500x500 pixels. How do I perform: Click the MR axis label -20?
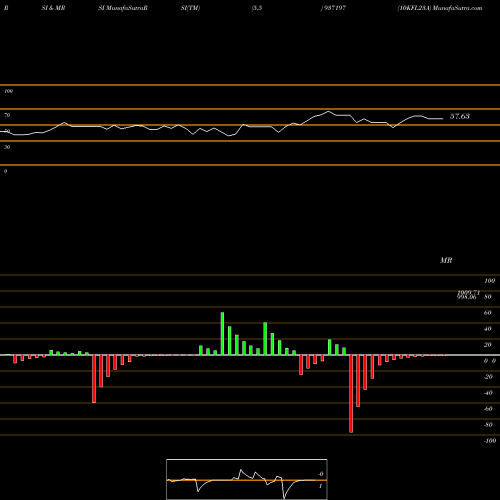(x=488, y=377)
